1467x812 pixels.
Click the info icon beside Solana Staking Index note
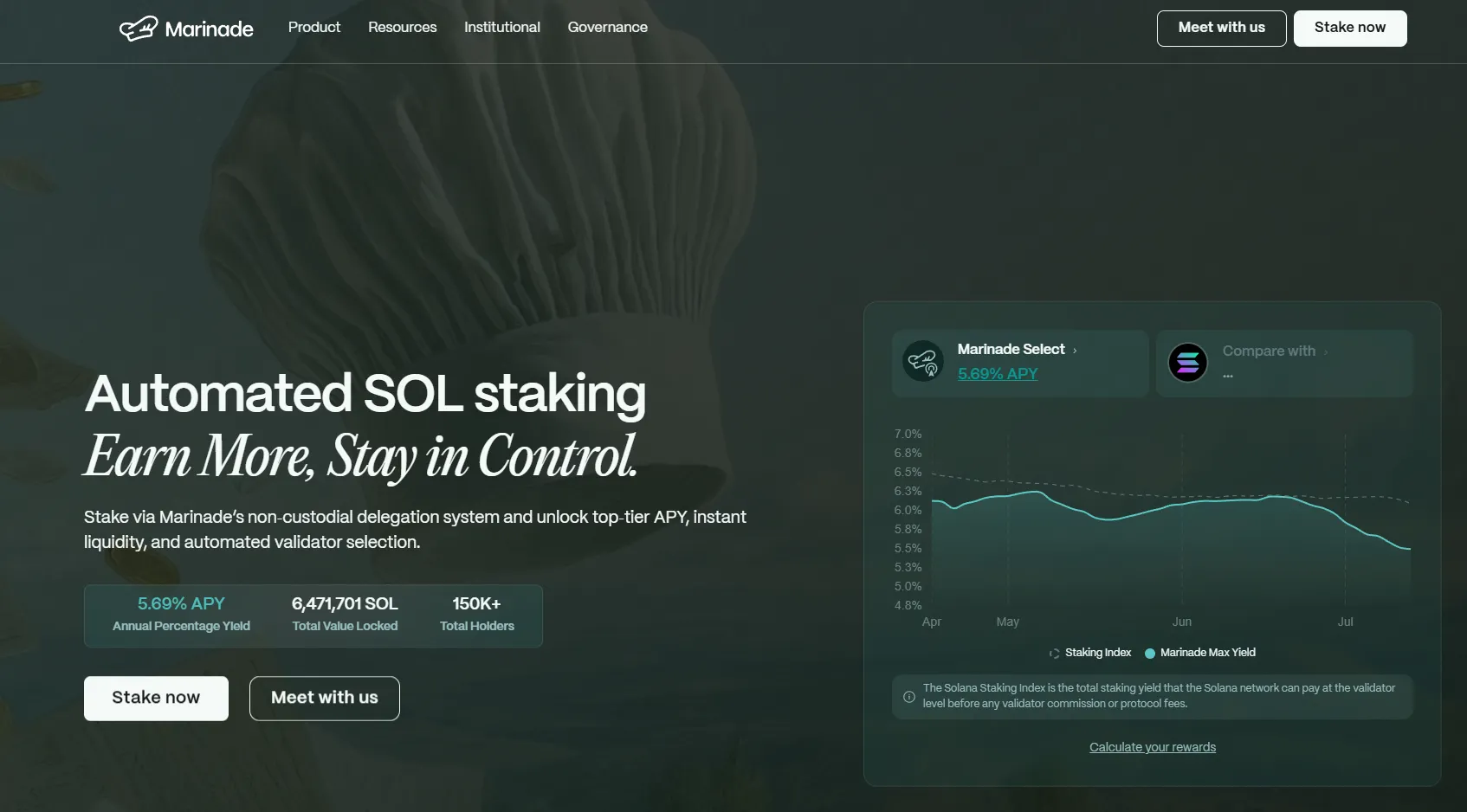909,696
